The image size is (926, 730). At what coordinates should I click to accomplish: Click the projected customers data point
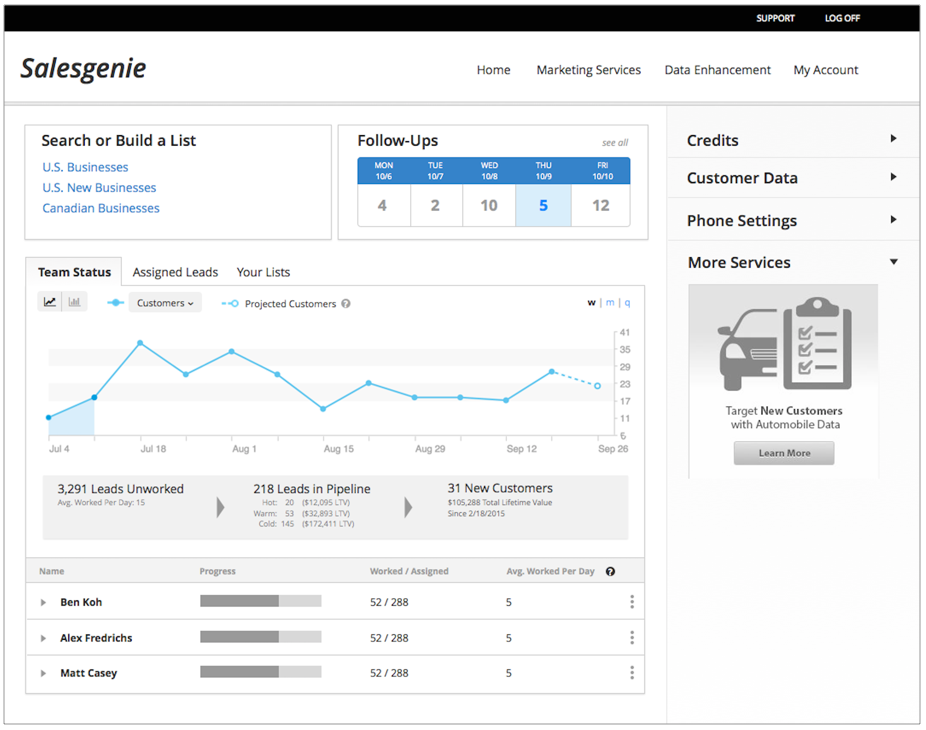tap(598, 386)
